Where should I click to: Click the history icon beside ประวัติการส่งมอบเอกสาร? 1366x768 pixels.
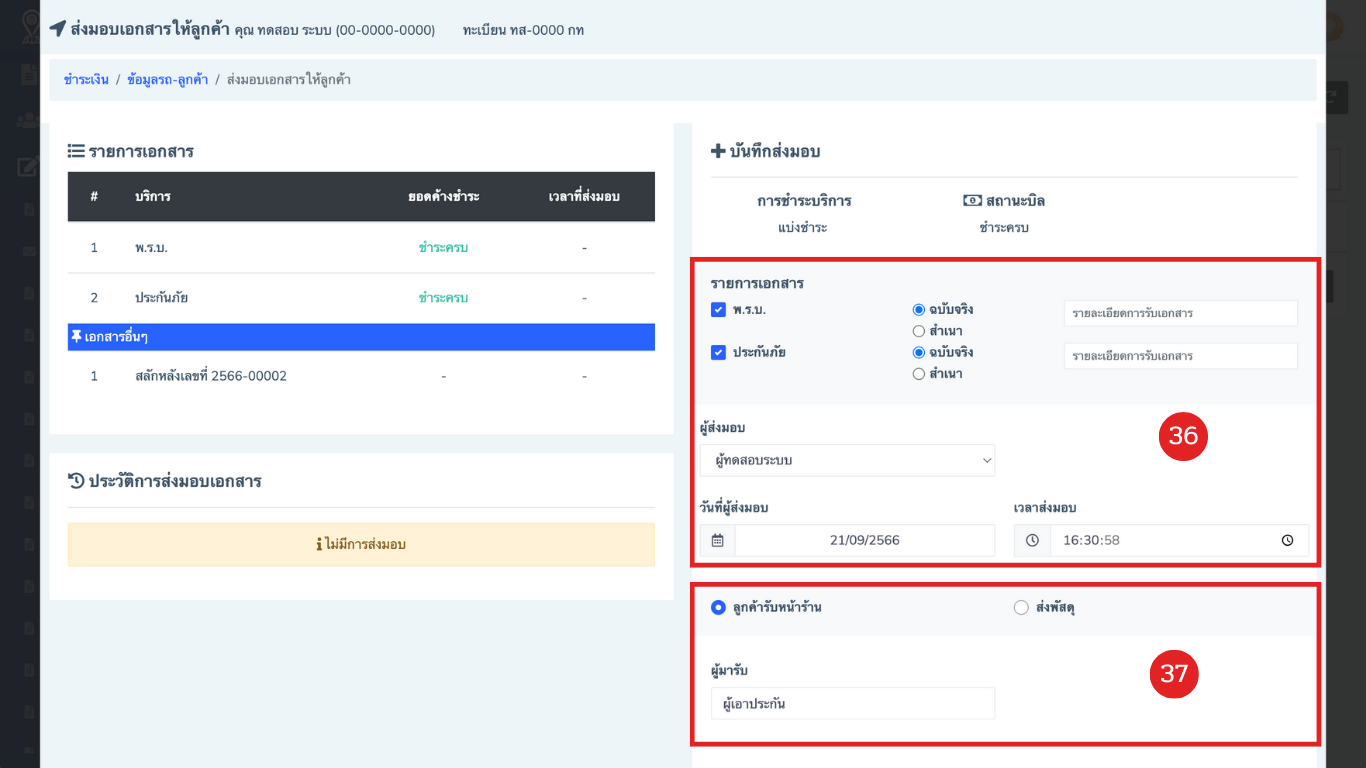76,481
